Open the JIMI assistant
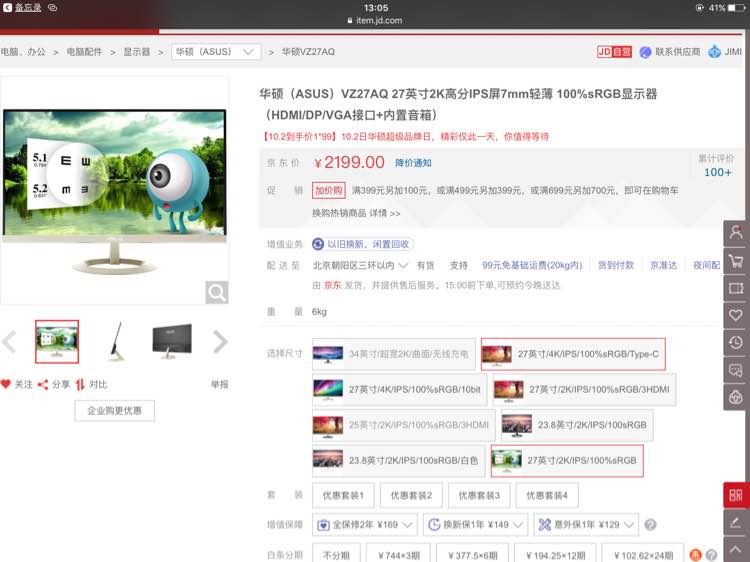The height and width of the screenshot is (562, 750). (x=725, y=52)
